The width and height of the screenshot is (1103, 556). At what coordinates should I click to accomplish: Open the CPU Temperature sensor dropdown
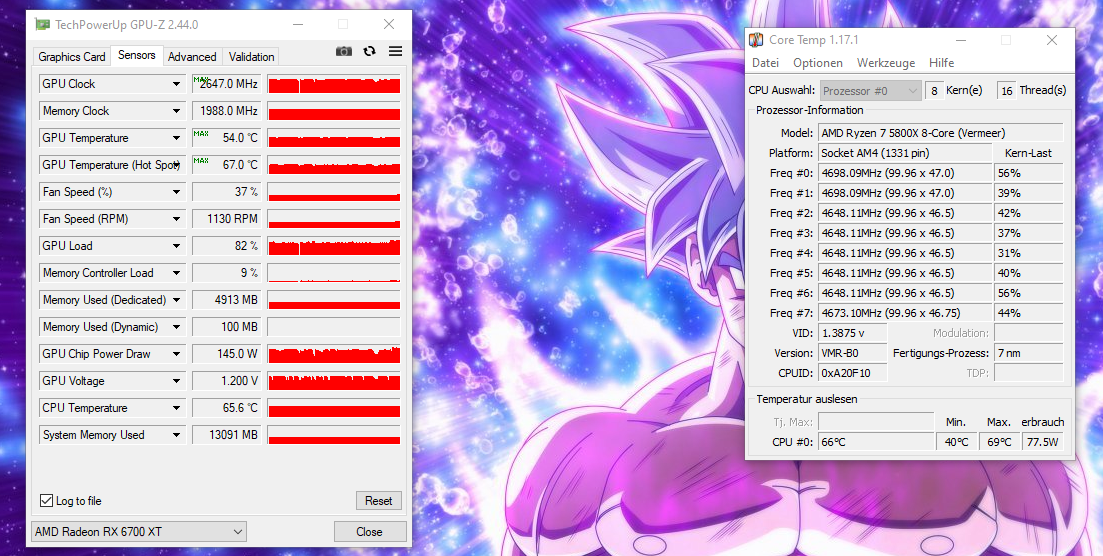point(177,408)
